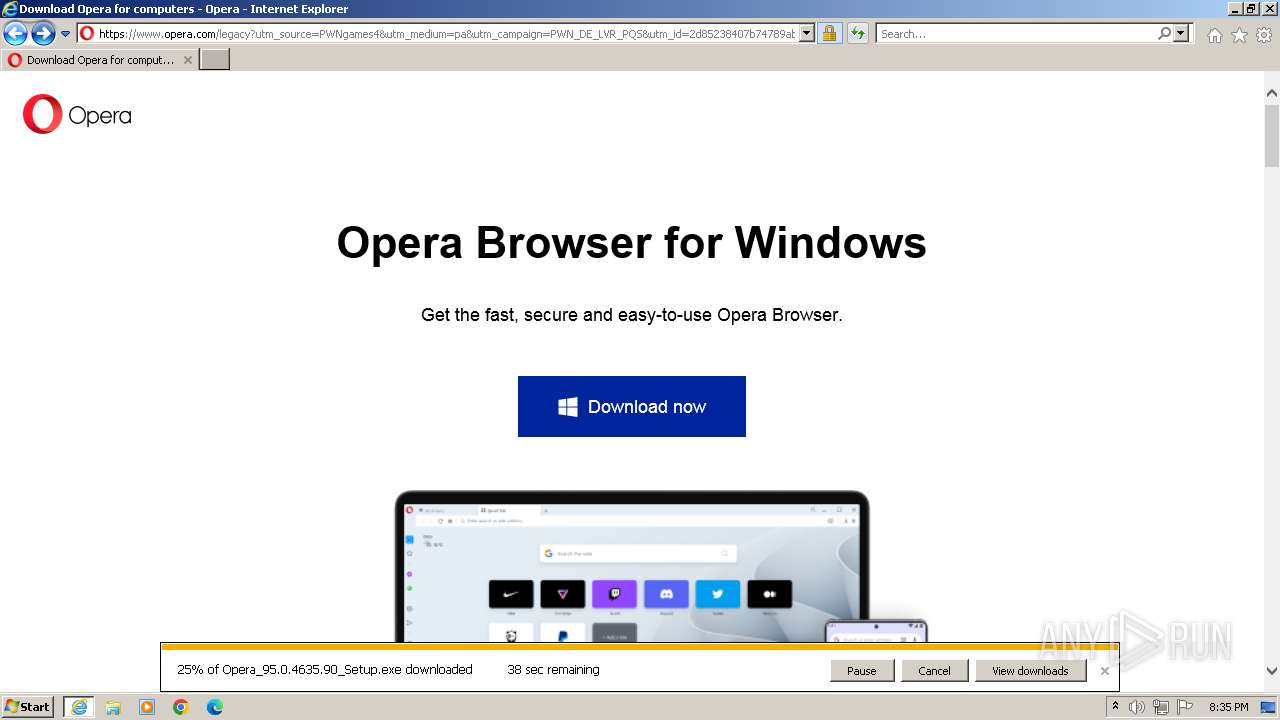
Task: Open Favorites star icon
Action: [1239, 35]
